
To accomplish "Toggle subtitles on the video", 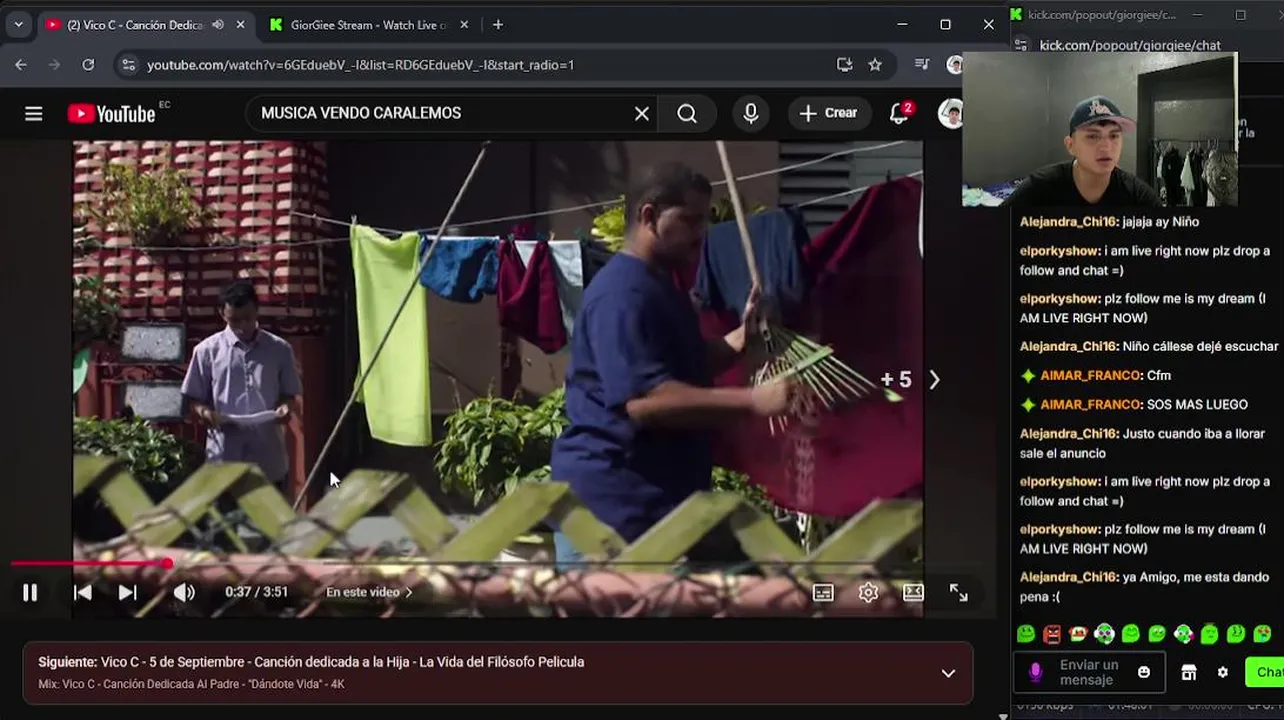I will coord(823,593).
